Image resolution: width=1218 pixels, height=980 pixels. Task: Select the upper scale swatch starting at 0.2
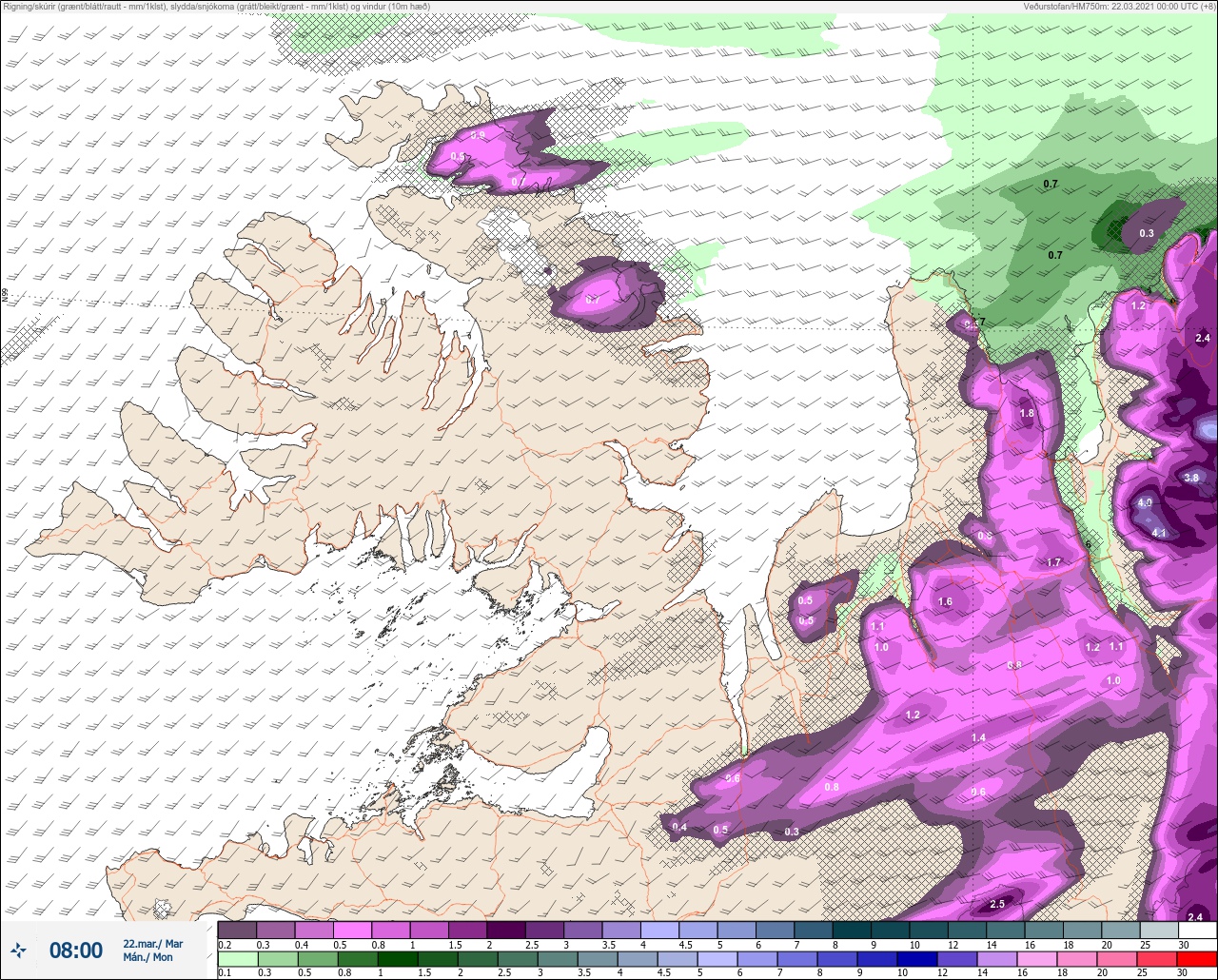tap(237, 930)
